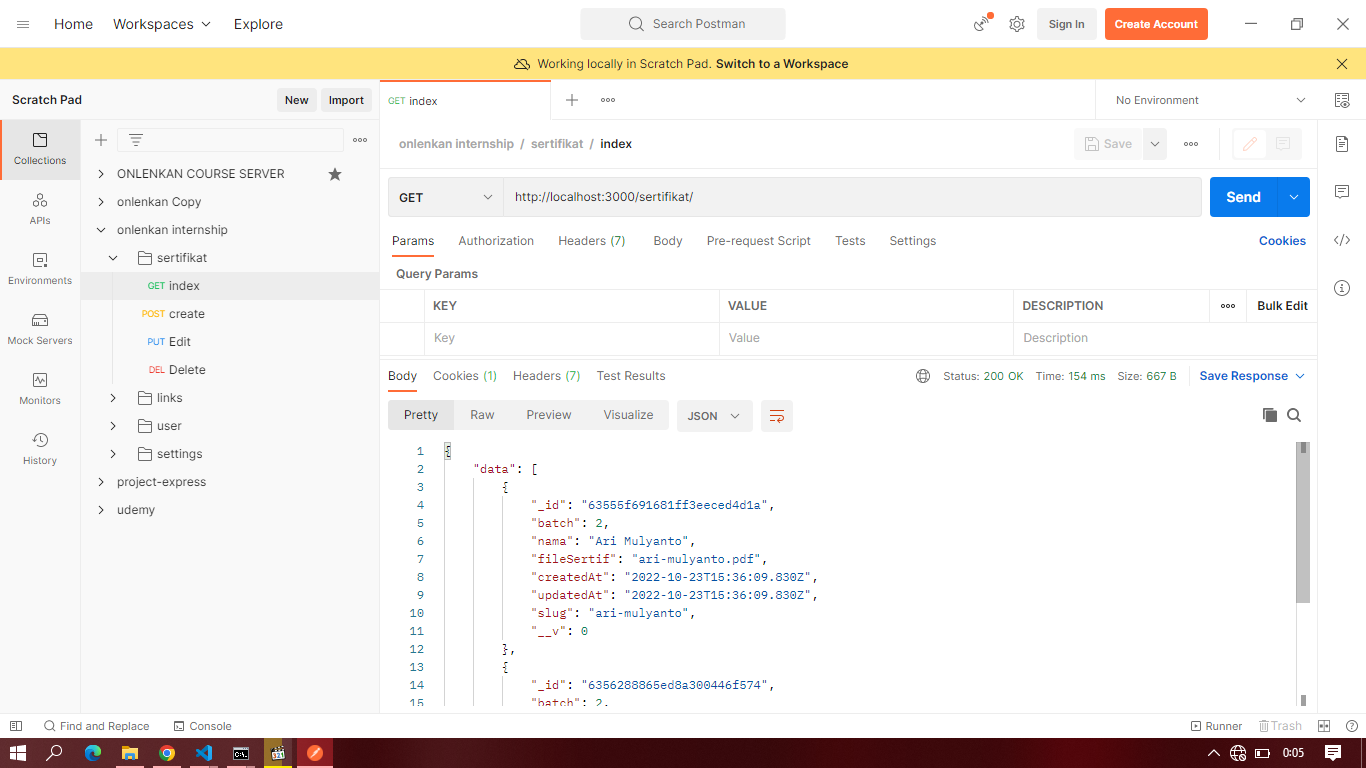Select the POST create request
The height and width of the screenshot is (768, 1366).
[x=230, y=314]
